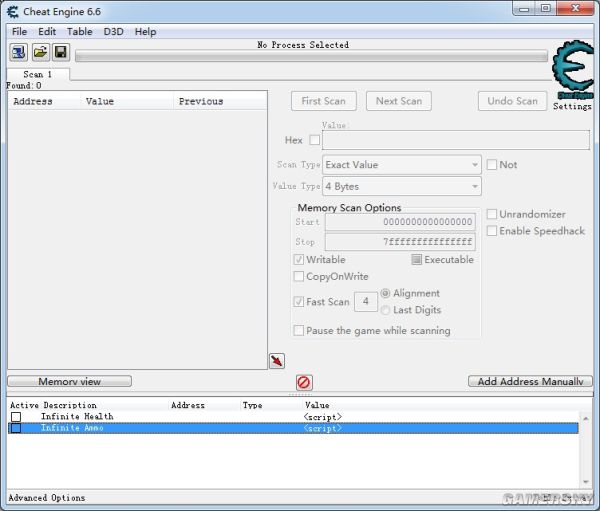The height and width of the screenshot is (511, 600).
Task: Click the Address column header in results
Action: (44, 101)
